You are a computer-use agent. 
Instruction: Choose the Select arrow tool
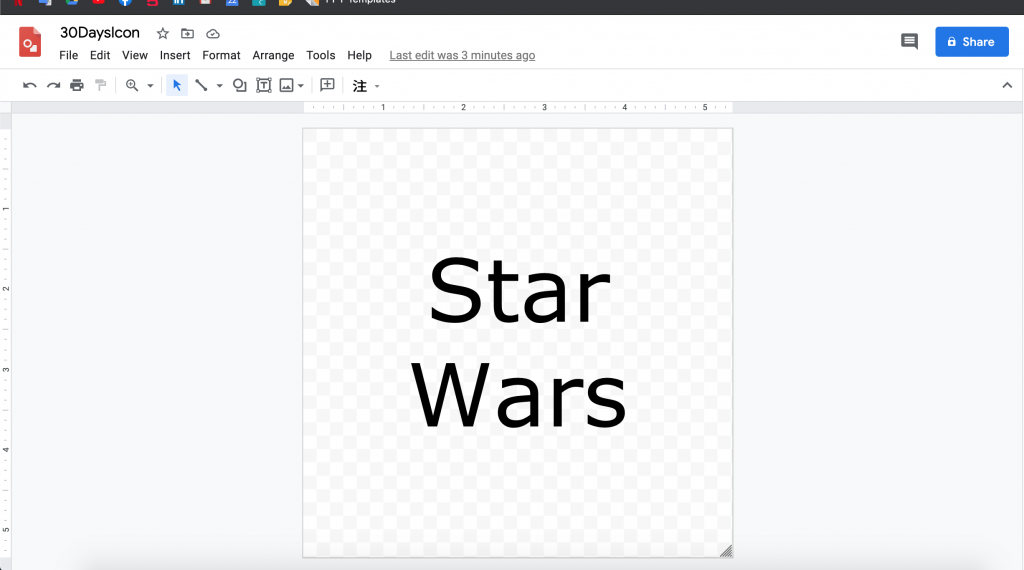click(176, 86)
